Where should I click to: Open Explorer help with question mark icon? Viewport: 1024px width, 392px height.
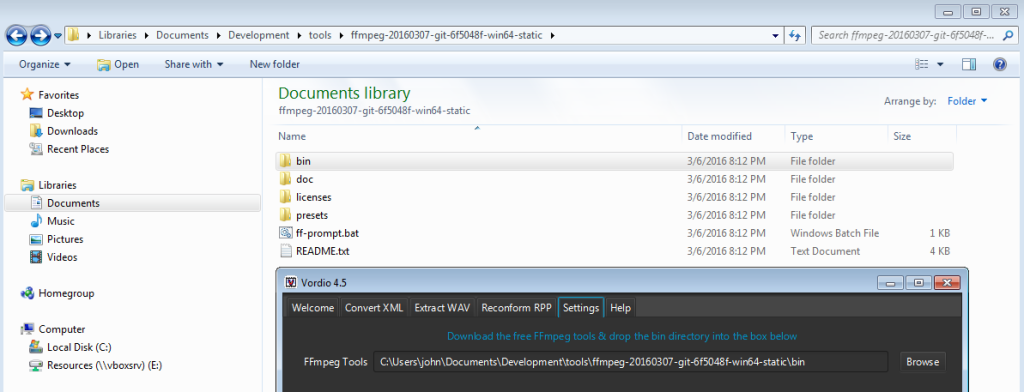pyautogui.click(x=999, y=64)
